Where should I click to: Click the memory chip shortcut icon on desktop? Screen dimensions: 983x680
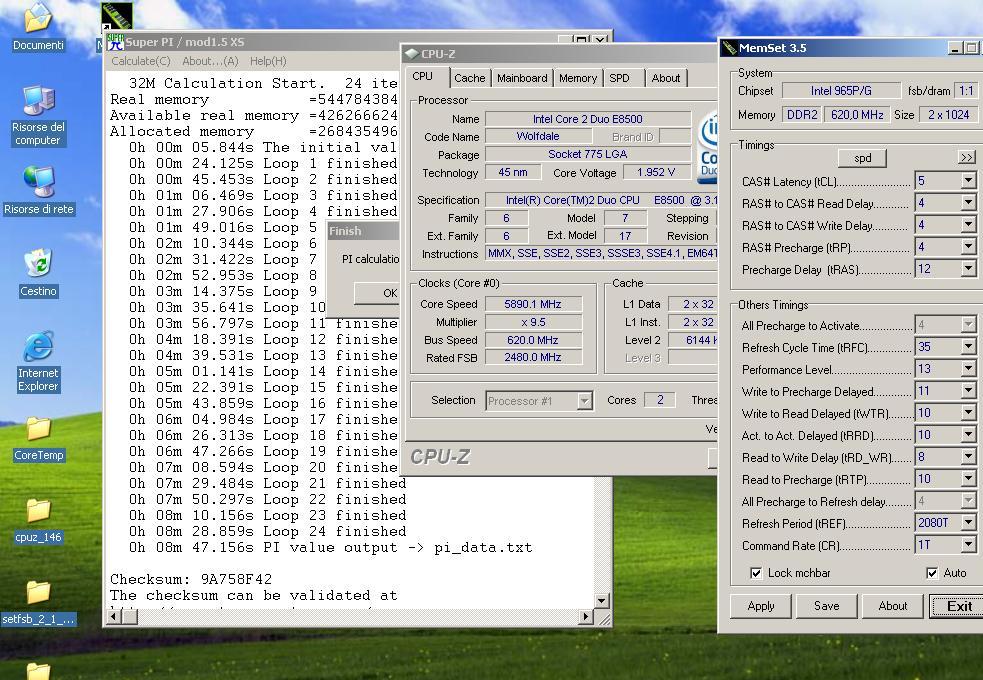click(117, 16)
